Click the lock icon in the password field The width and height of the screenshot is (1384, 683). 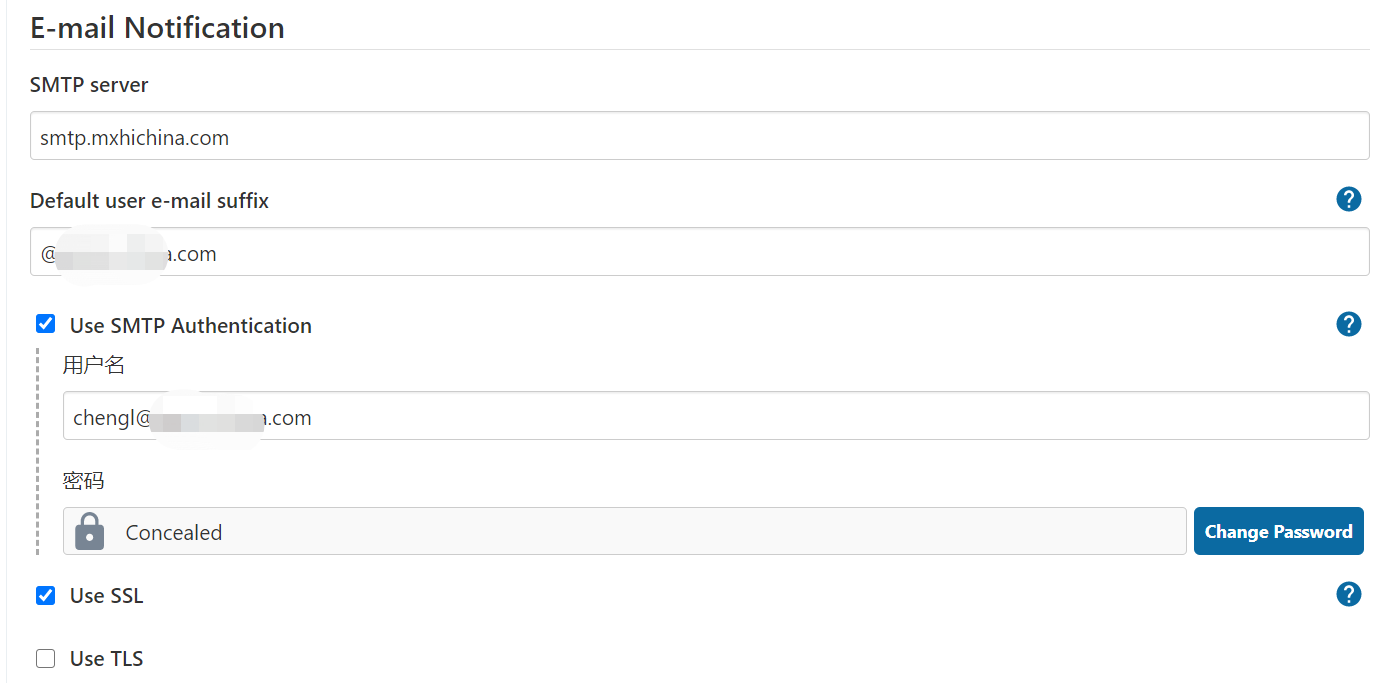tap(89, 531)
